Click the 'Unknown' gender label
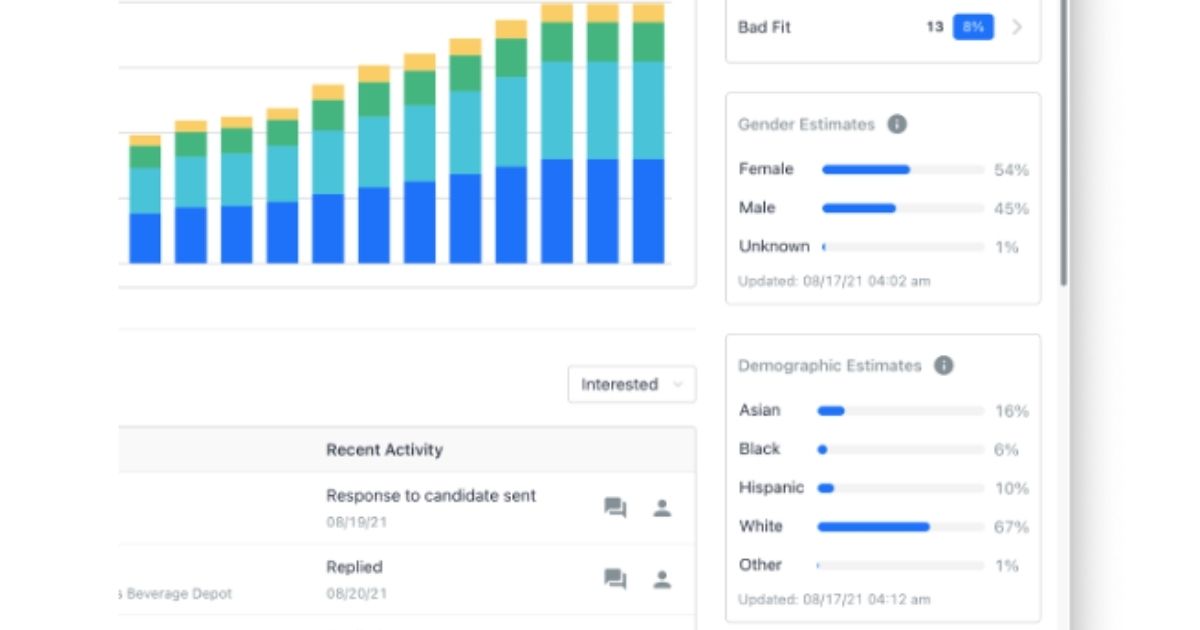The height and width of the screenshot is (630, 1200). 774,246
